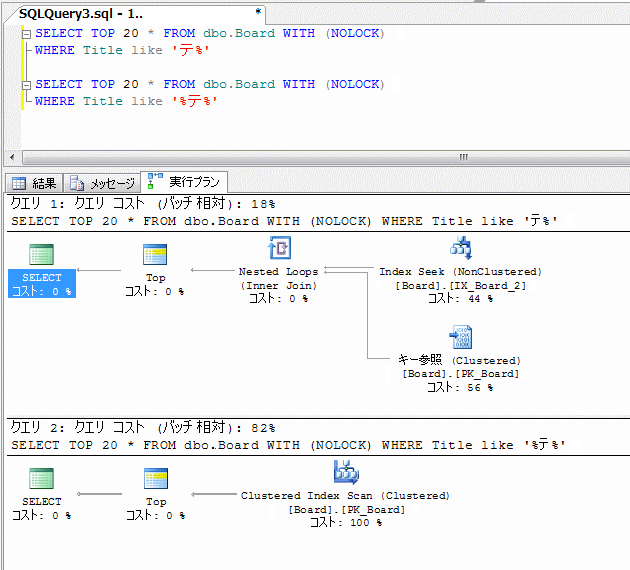
Task: Click 'キー参照 (Clustered)' label
Action: coord(459,360)
